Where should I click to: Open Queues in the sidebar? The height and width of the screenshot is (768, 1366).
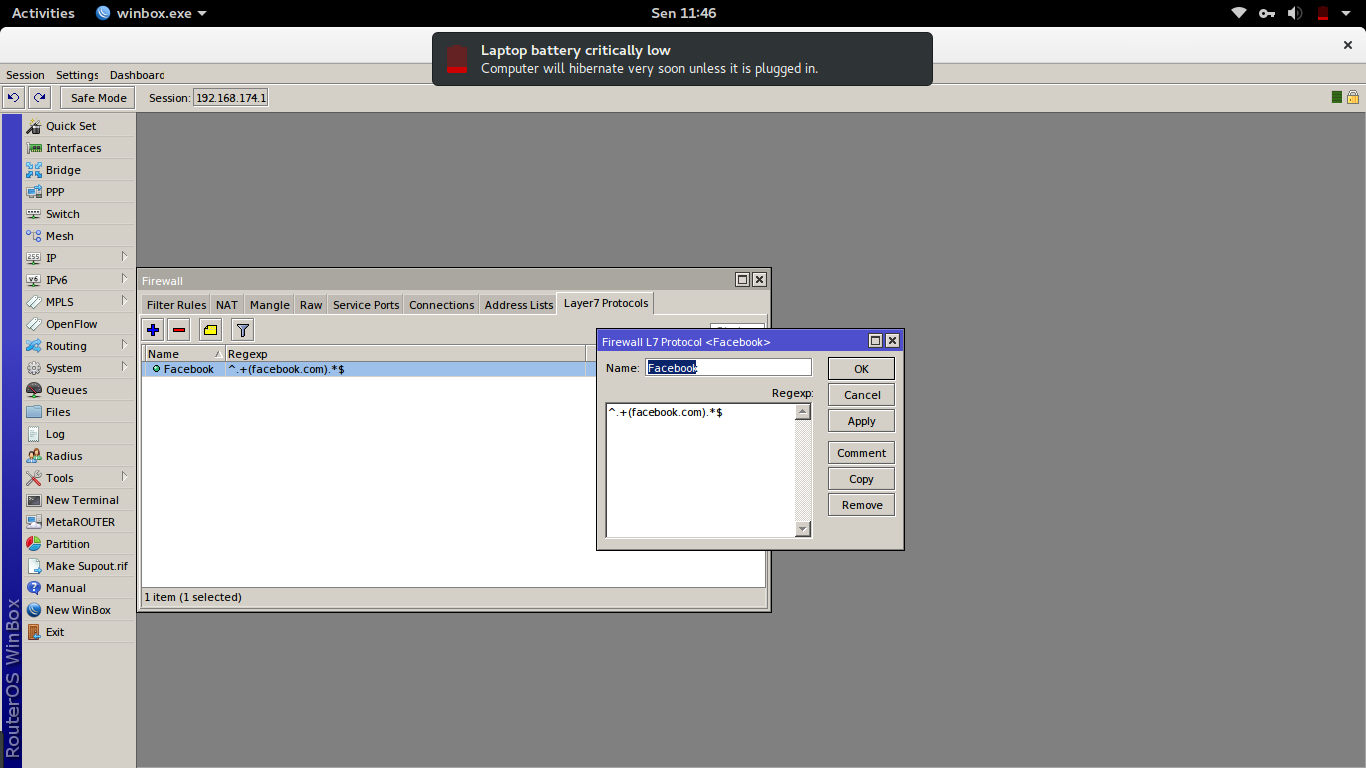[79, 390]
